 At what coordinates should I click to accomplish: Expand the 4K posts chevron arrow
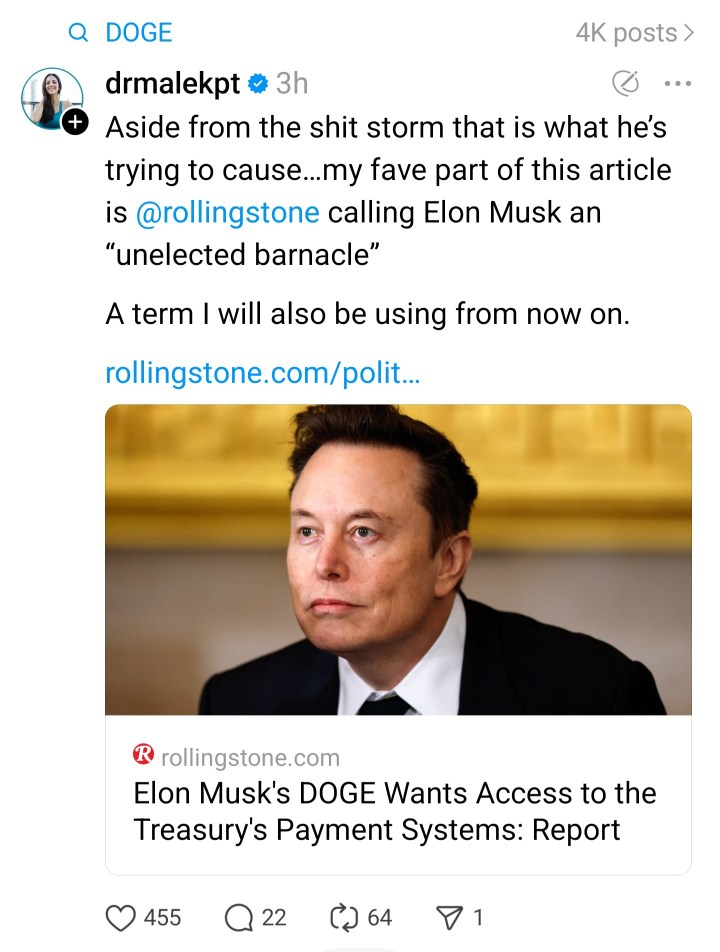[x=688, y=33]
